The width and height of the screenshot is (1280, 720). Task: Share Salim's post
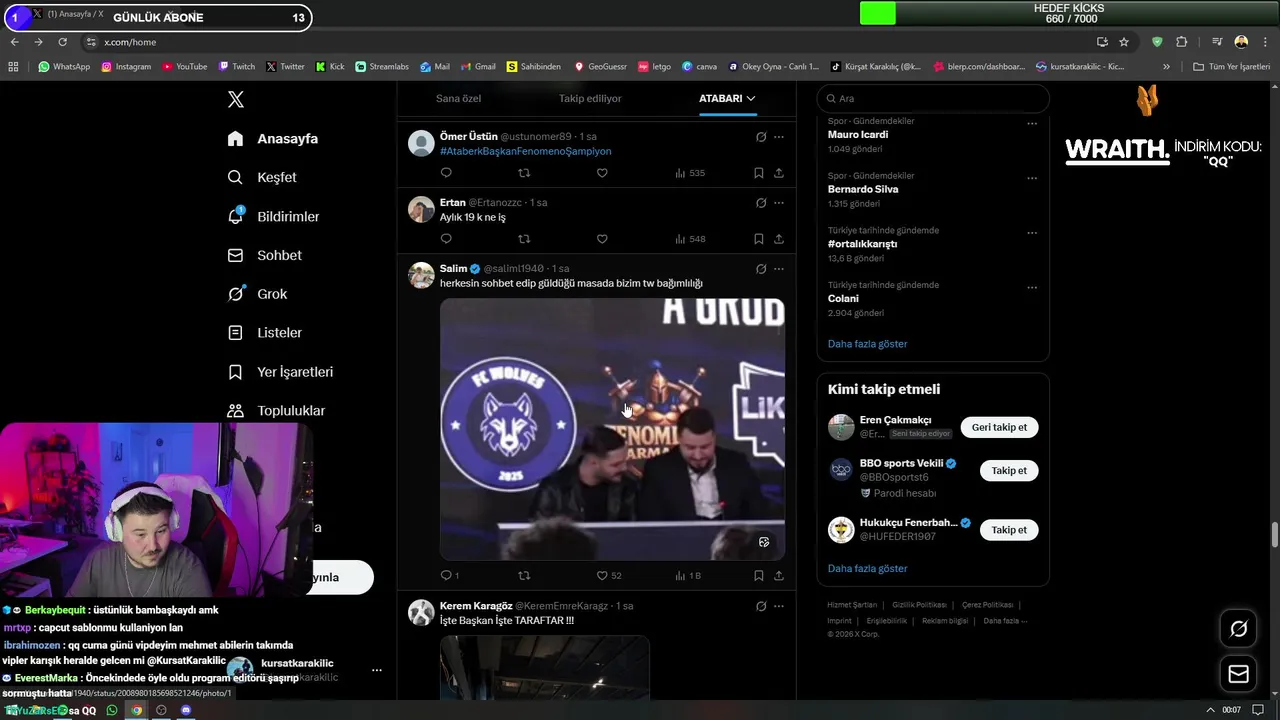click(779, 575)
